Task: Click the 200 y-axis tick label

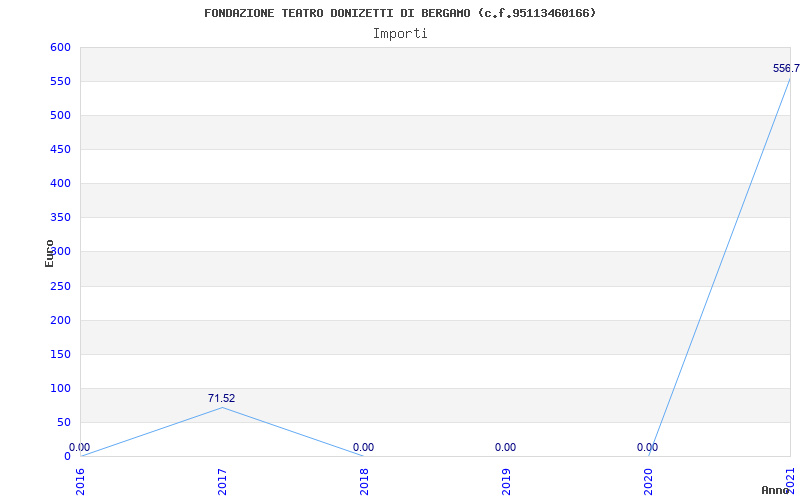Action: [60, 320]
